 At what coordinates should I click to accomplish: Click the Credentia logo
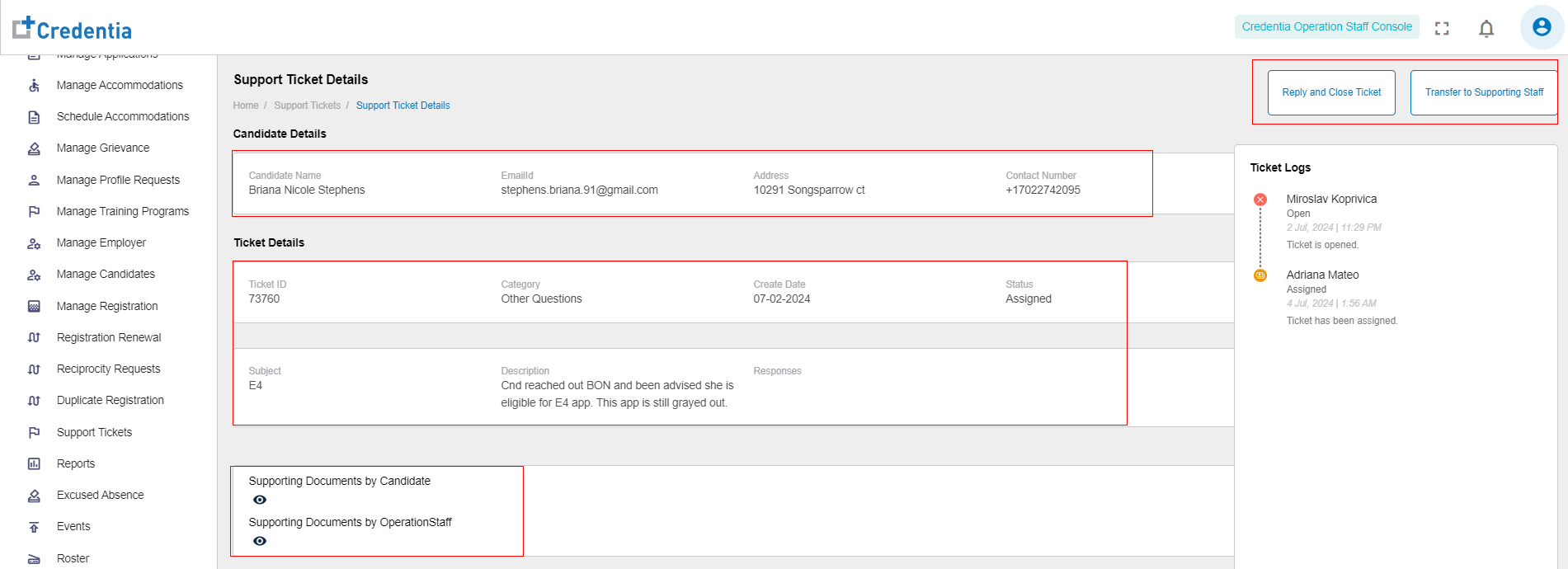(73, 29)
